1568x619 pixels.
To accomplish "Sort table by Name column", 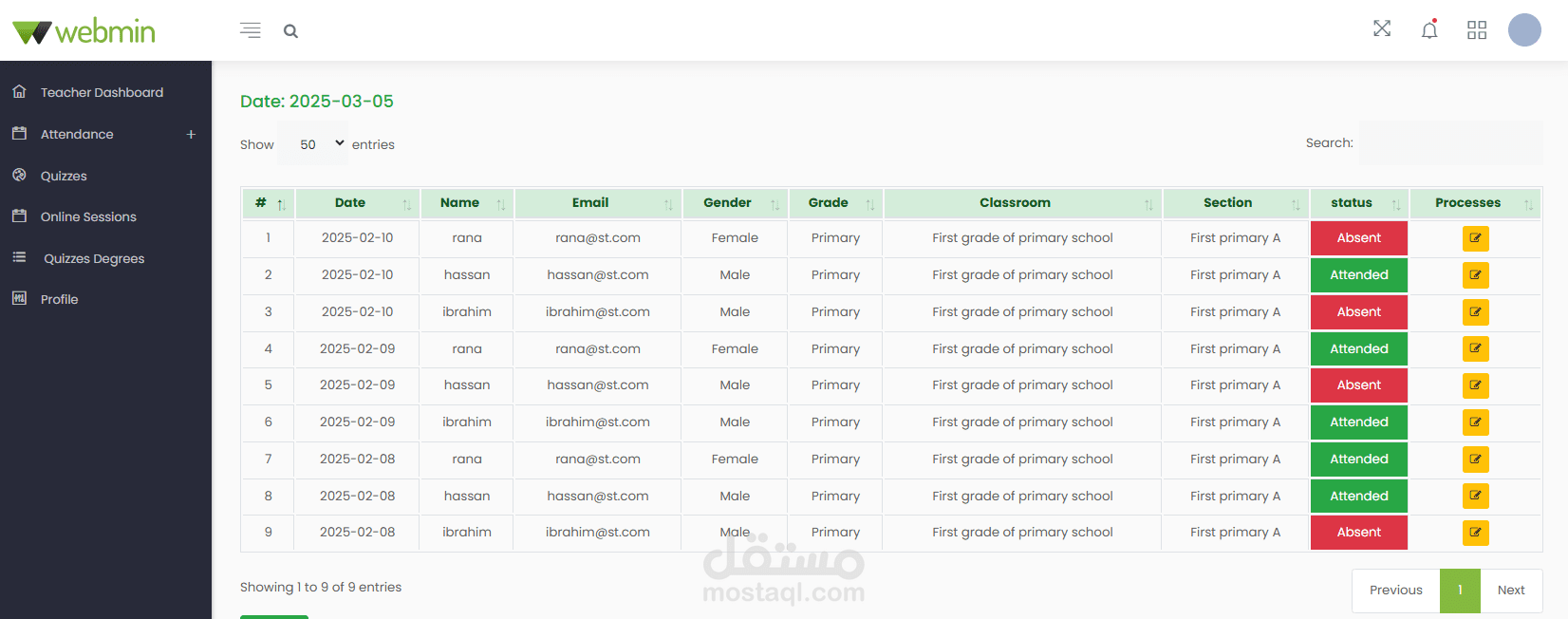I will (x=467, y=203).
